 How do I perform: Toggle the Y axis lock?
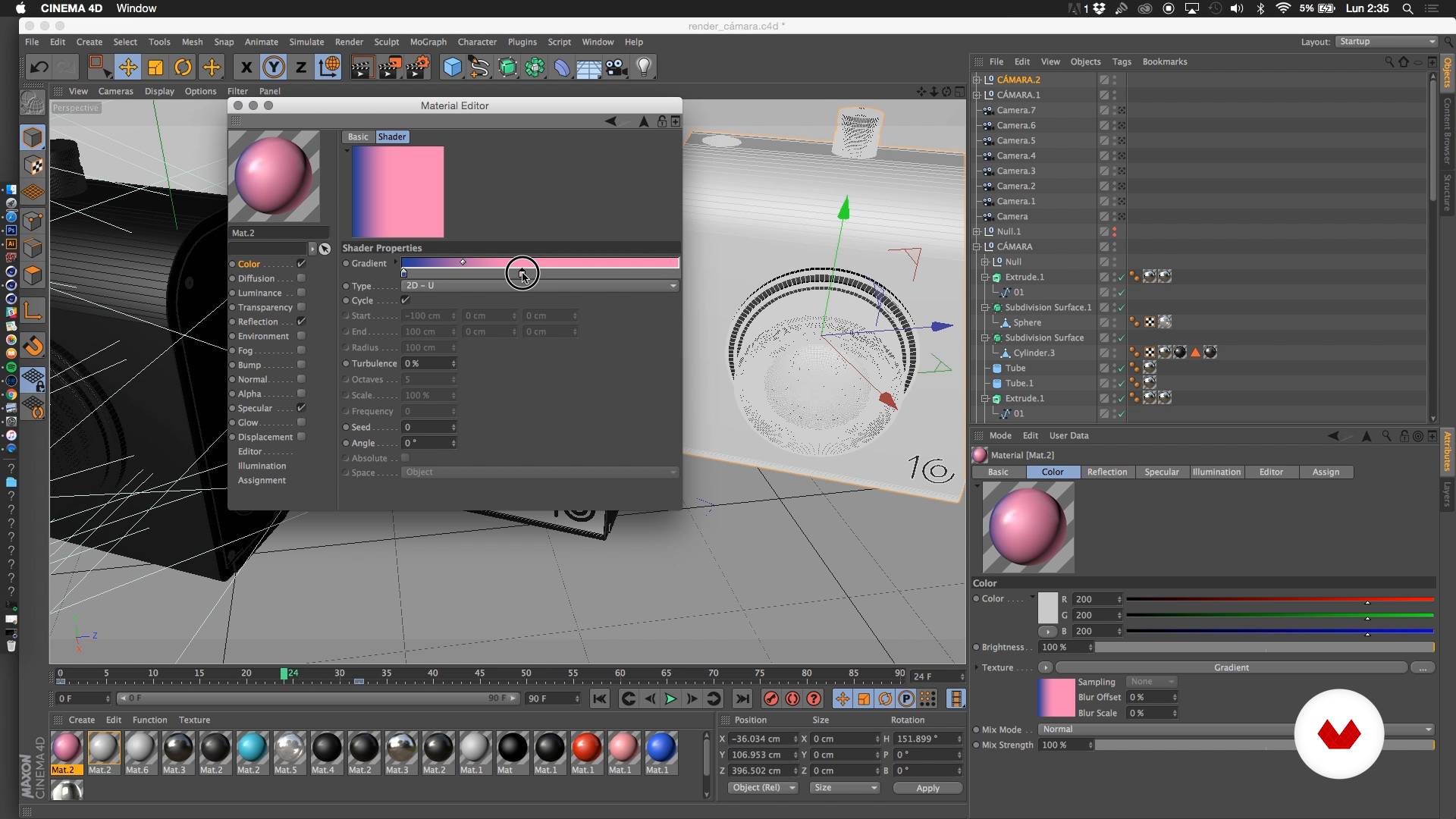[274, 67]
